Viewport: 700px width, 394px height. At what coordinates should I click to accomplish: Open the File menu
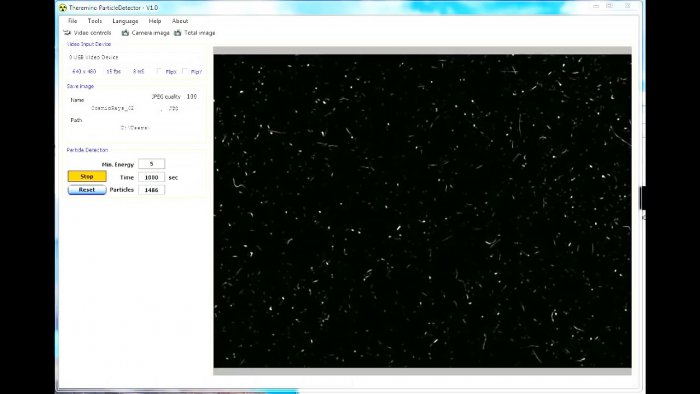(72, 21)
